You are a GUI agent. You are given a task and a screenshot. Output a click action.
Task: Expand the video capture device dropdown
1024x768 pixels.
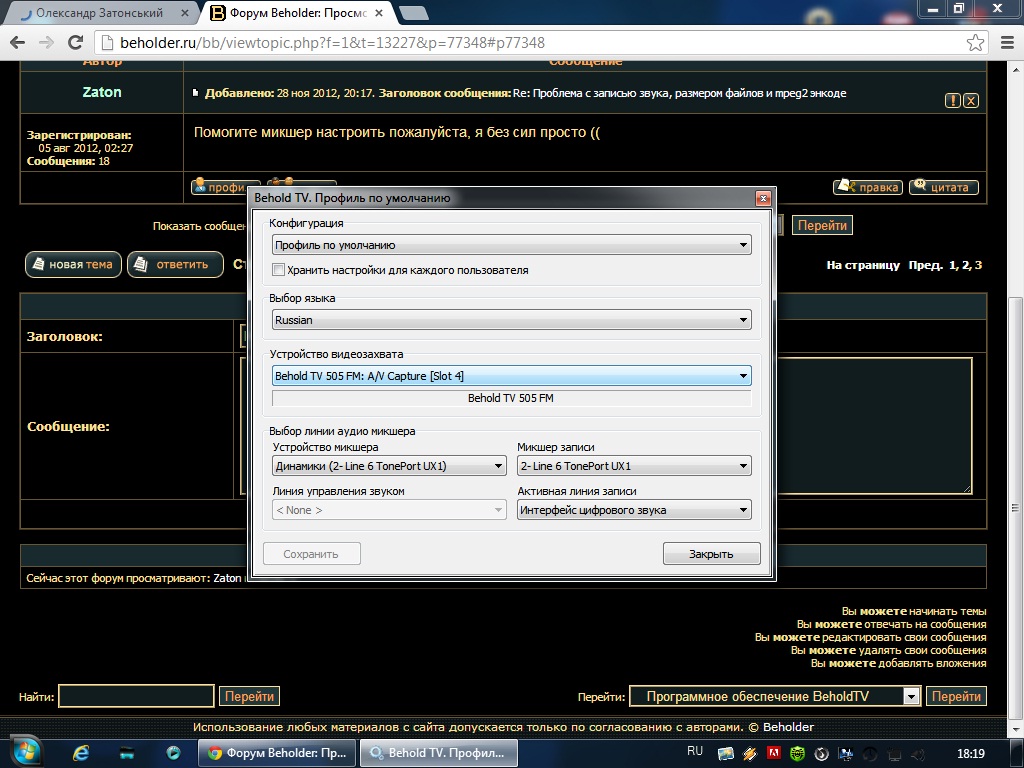(x=511, y=376)
